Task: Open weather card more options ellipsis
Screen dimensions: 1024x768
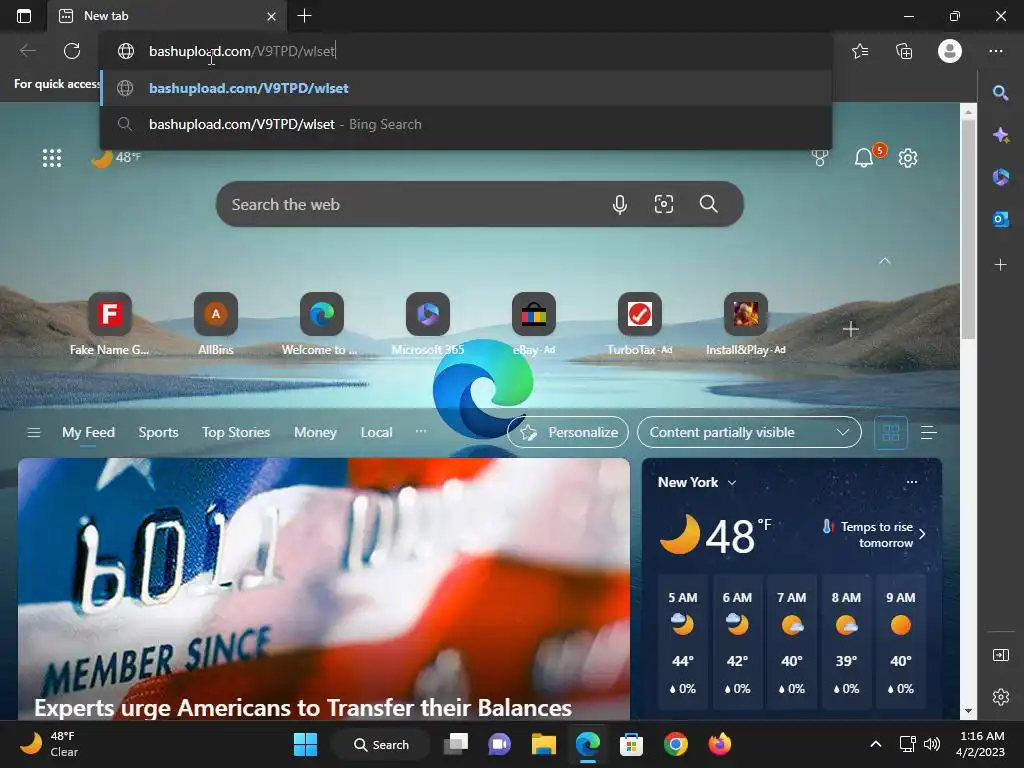Action: [912, 482]
